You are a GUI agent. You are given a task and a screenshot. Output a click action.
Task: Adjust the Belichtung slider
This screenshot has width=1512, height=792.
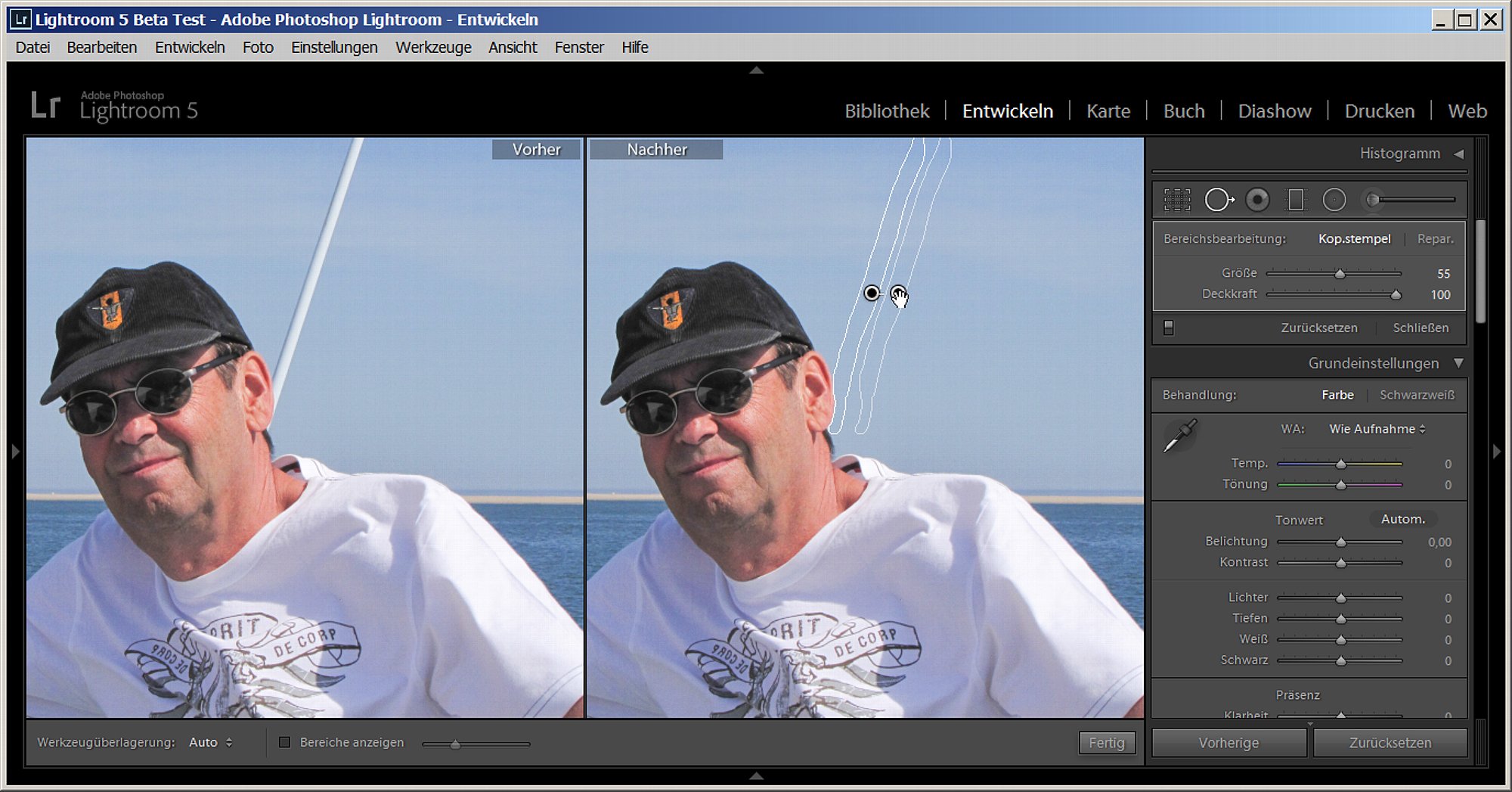click(1340, 542)
